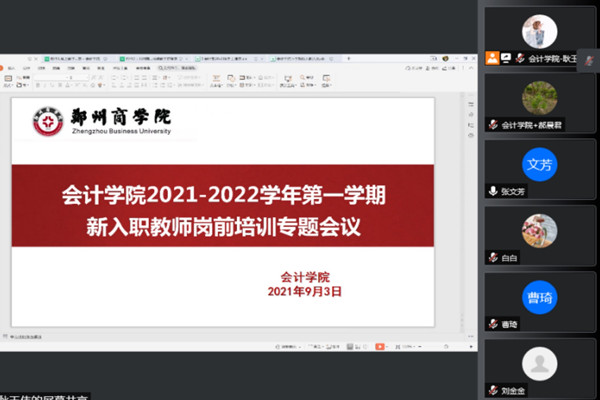Toggle muted microphone beside 会计学院-耿玉 name
The image size is (600, 400).
[x=520, y=58]
